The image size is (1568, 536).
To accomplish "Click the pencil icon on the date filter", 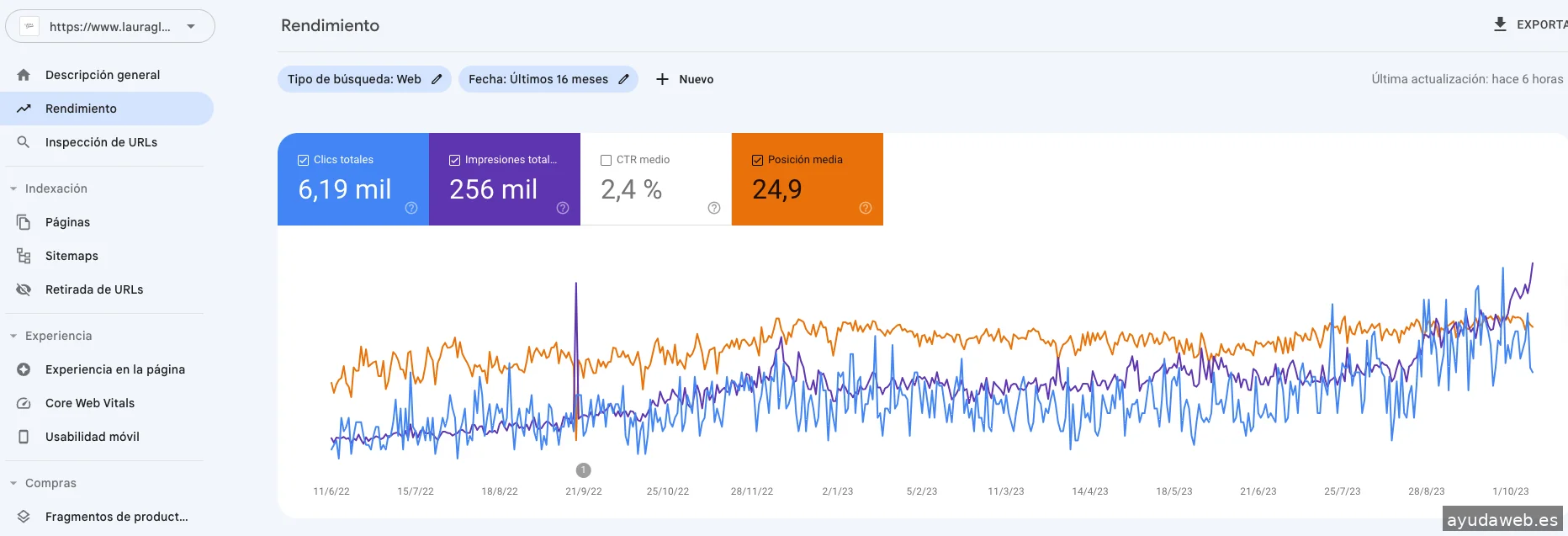I will point(623,79).
